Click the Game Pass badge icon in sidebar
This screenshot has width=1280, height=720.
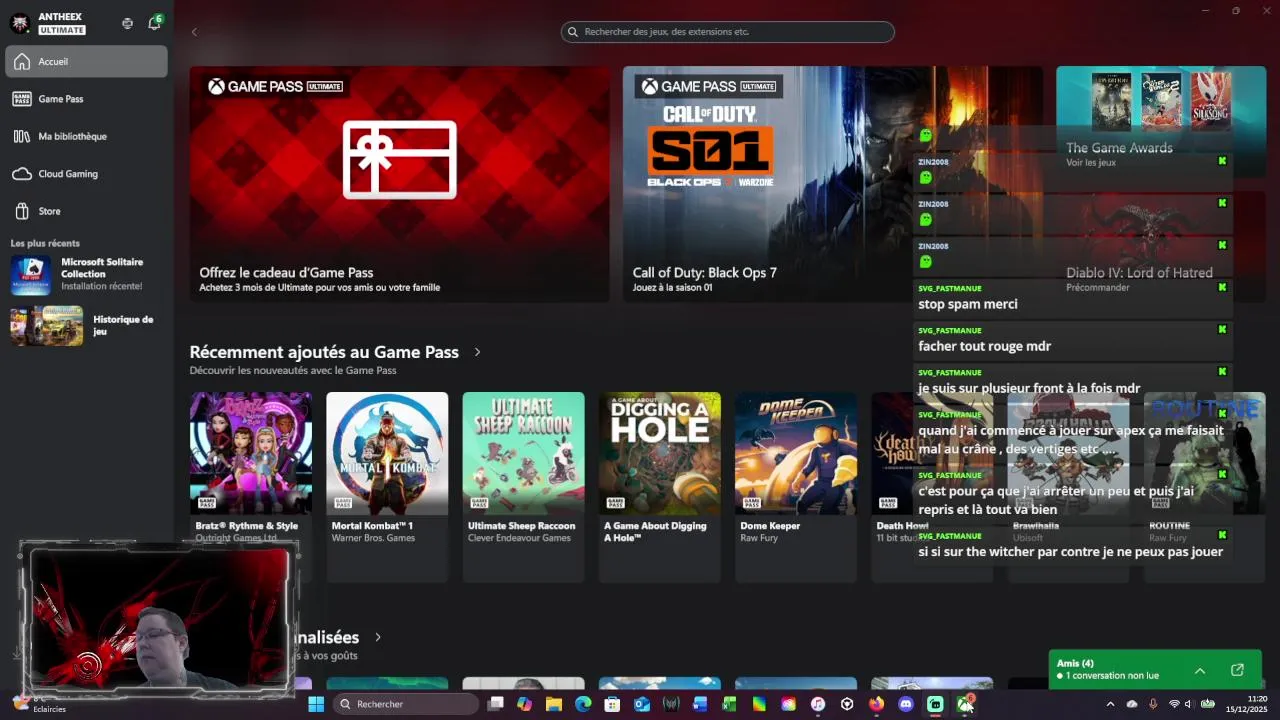coord(22,99)
